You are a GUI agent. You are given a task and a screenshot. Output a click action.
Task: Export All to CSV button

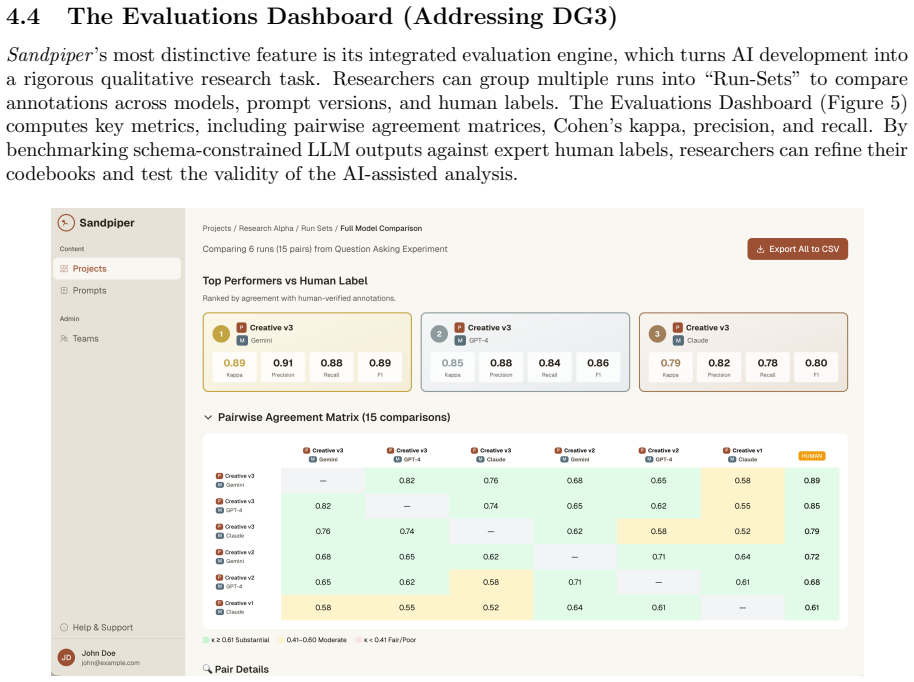tap(797, 249)
